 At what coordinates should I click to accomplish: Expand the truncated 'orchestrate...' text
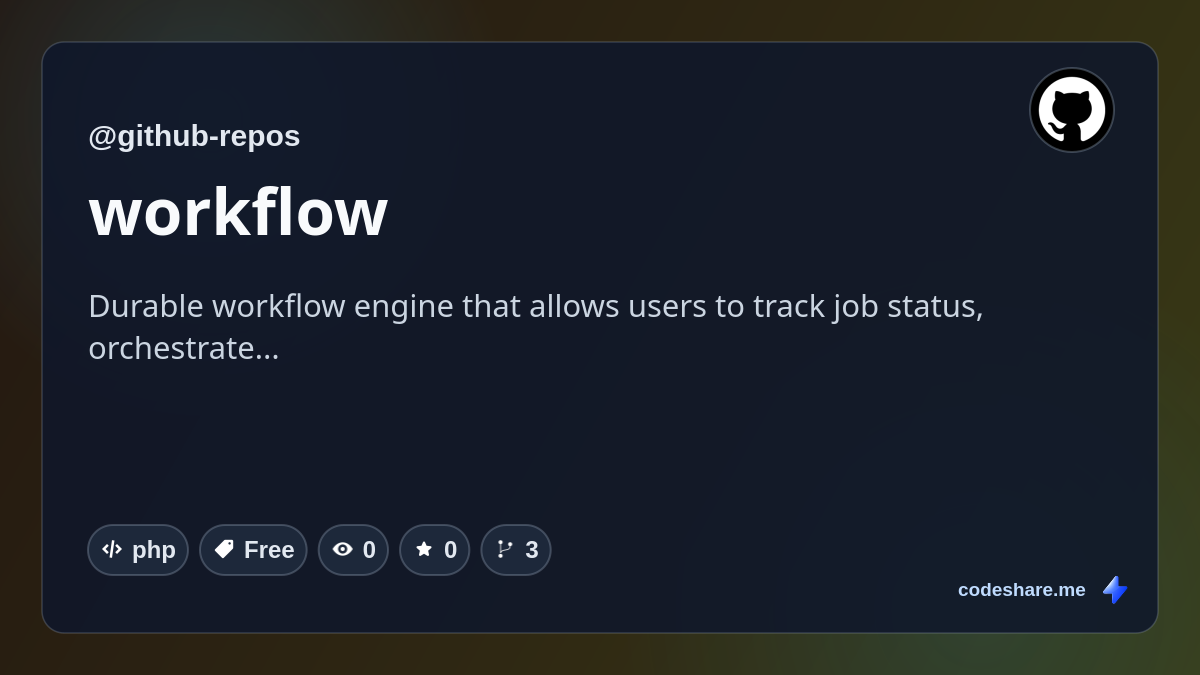tap(184, 348)
